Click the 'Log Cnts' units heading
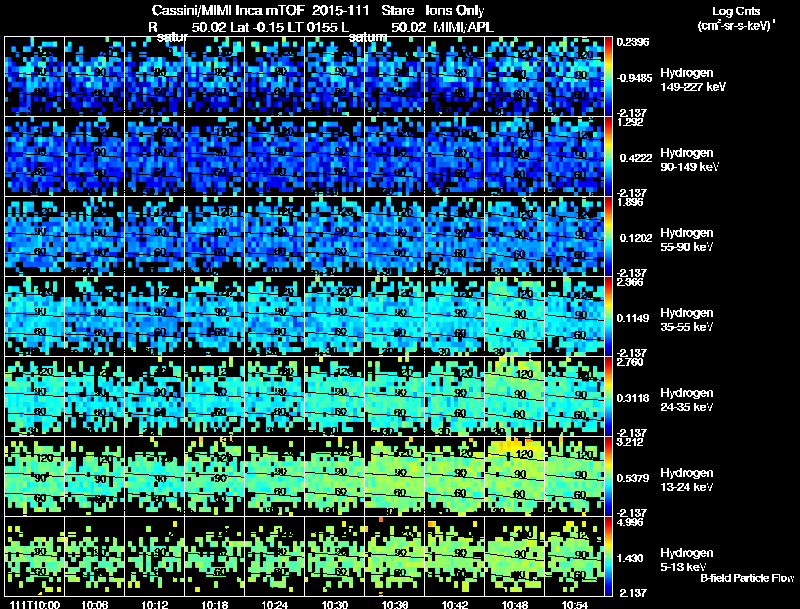The width and height of the screenshot is (800, 609). click(x=736, y=11)
